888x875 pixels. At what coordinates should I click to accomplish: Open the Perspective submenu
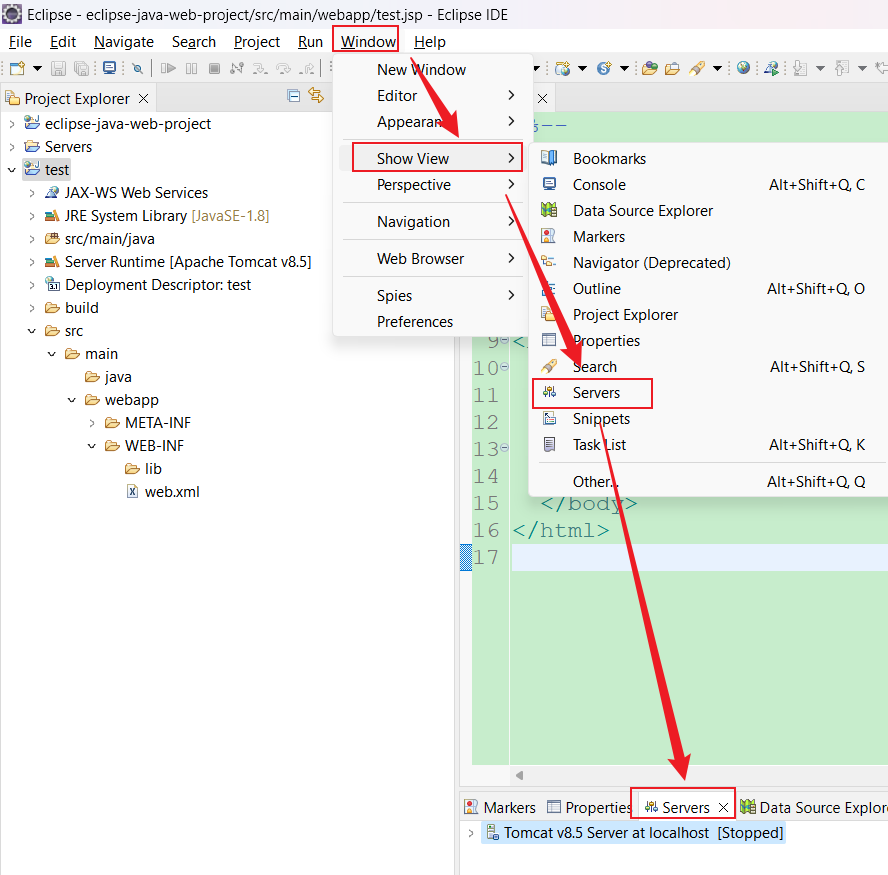click(433, 185)
